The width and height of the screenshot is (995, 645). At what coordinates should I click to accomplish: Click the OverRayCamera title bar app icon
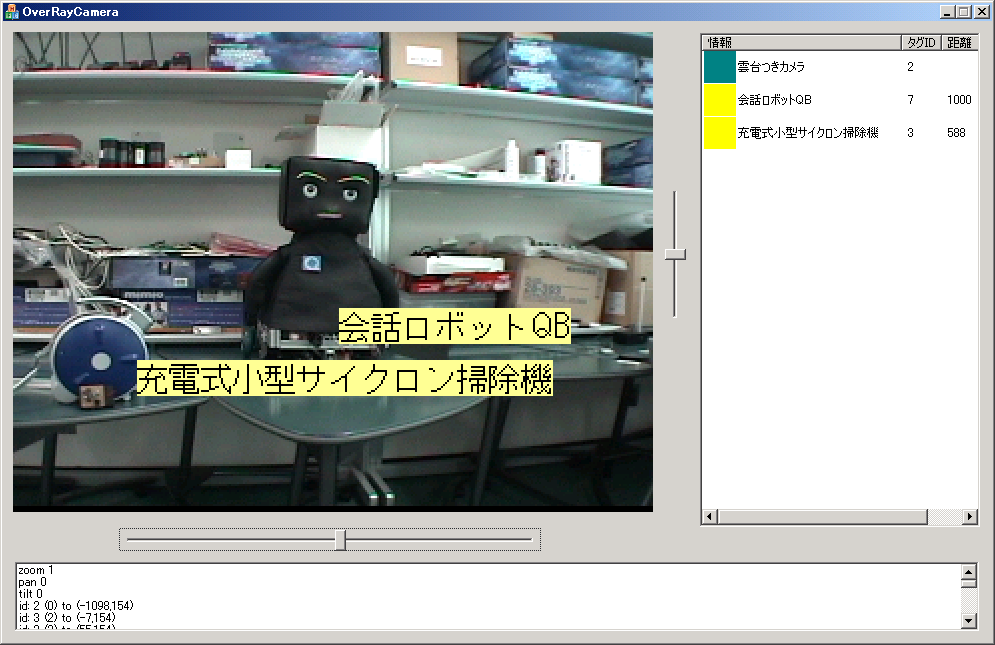[x=11, y=11]
